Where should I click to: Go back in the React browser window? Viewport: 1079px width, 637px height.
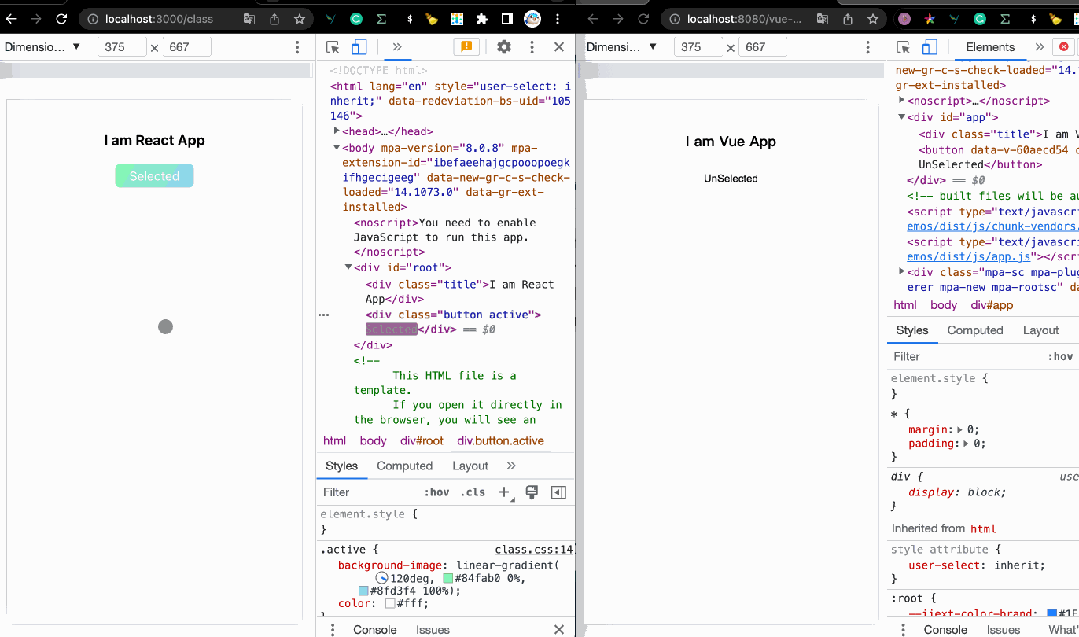click(11, 19)
